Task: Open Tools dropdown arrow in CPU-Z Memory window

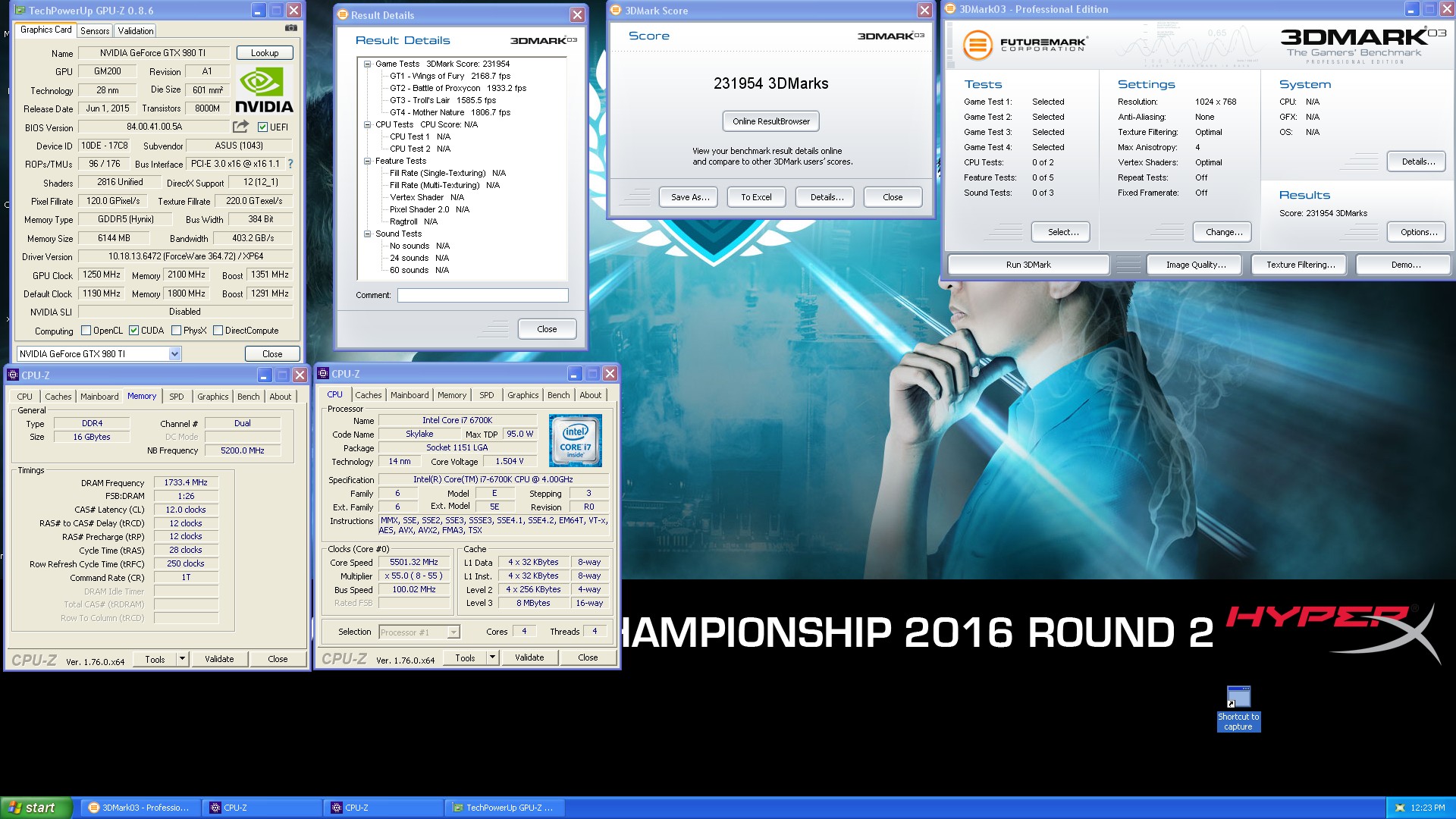Action: click(x=182, y=659)
